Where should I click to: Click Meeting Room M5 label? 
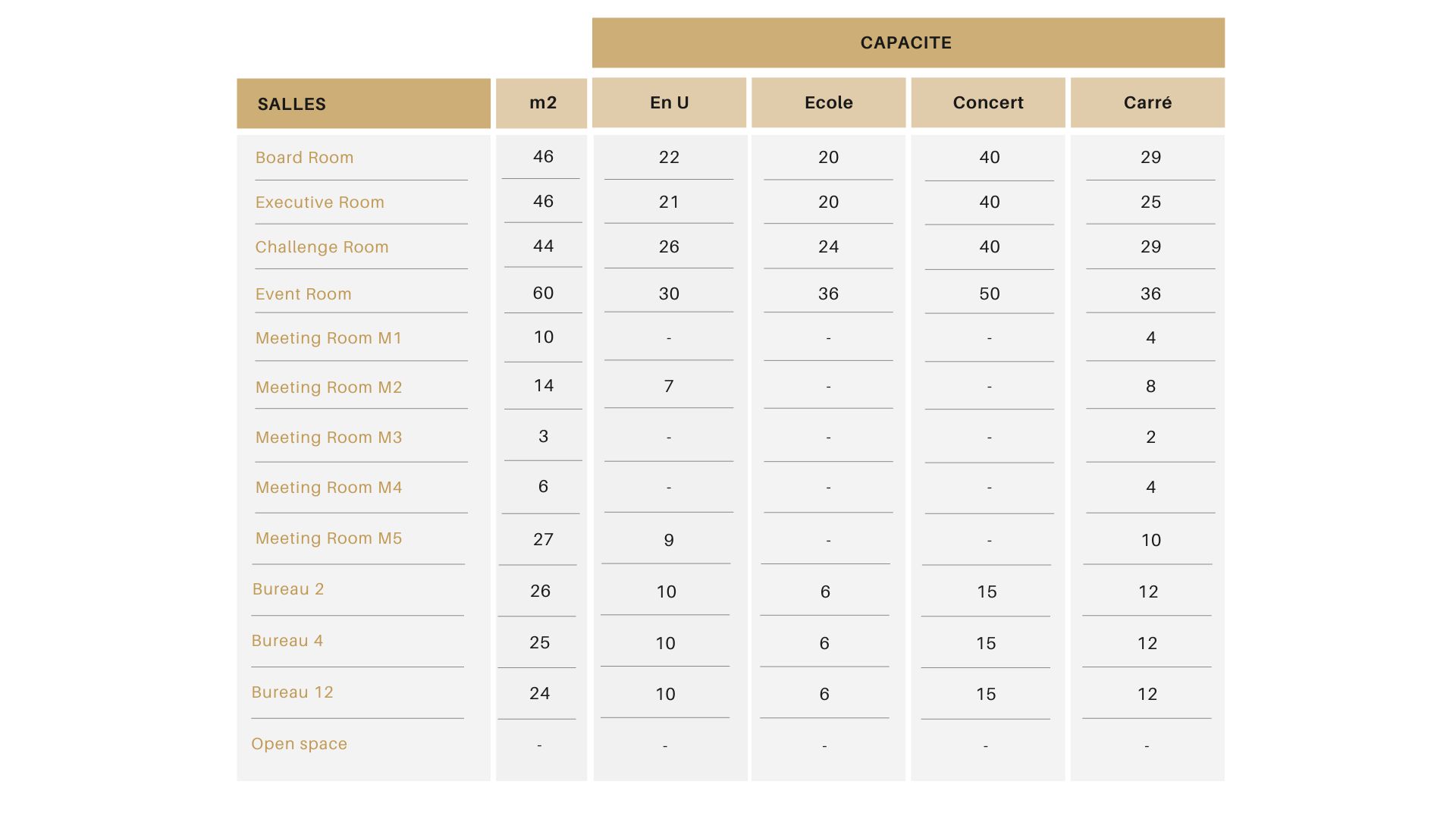coord(328,538)
